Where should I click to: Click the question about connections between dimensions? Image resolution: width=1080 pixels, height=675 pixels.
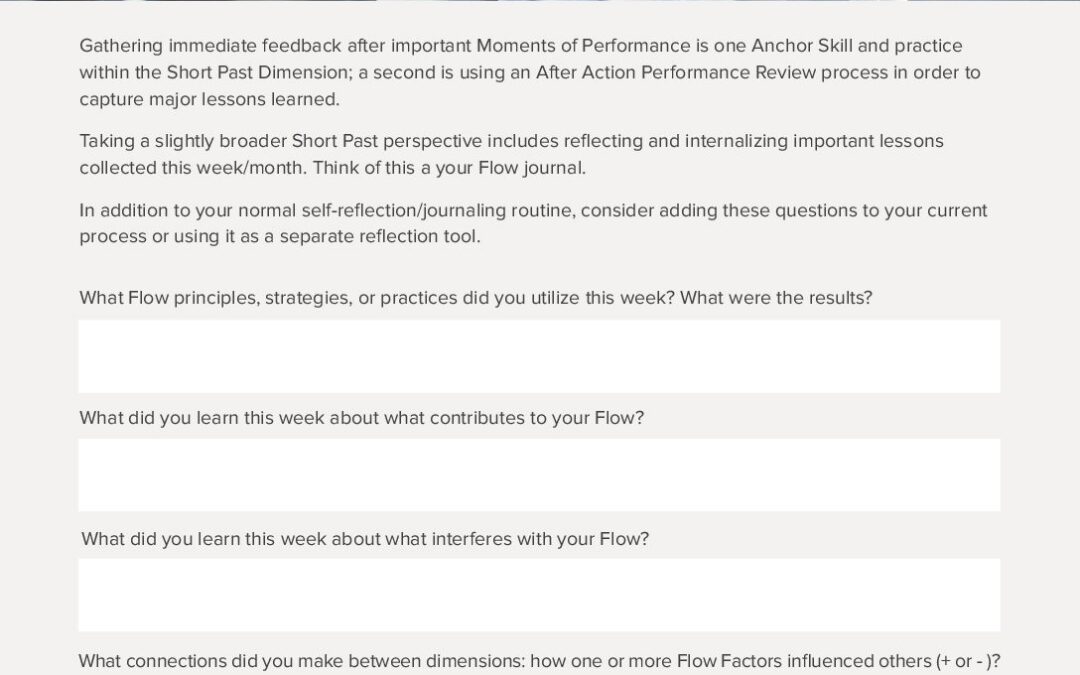[x=539, y=661]
